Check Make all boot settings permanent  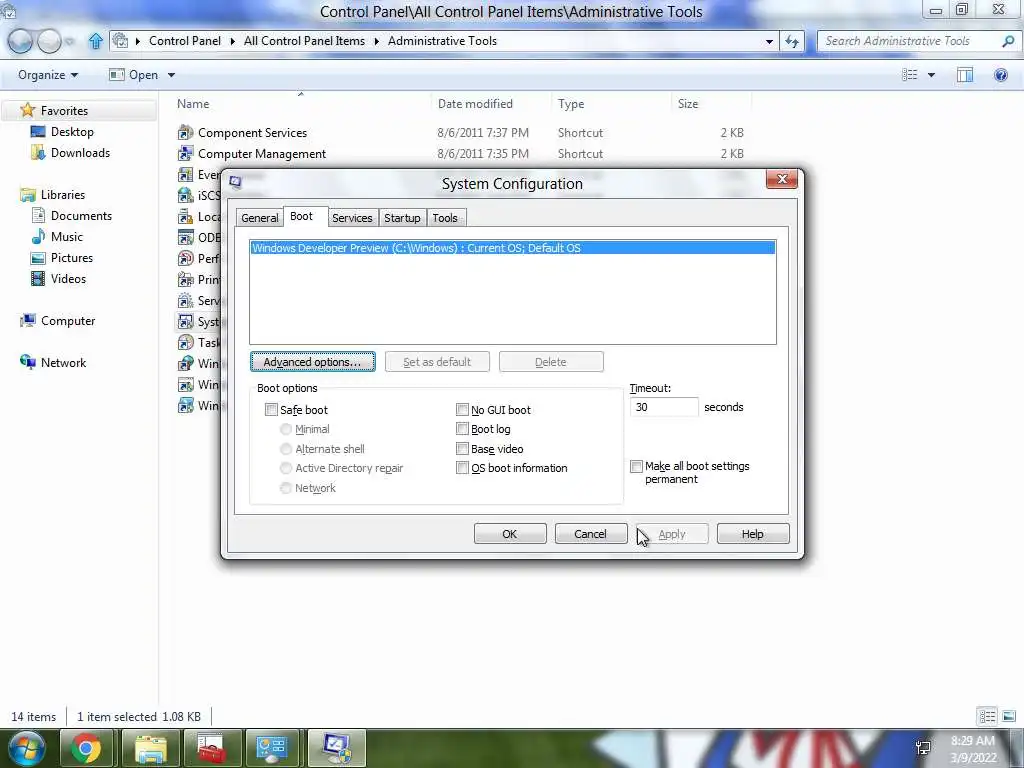(x=636, y=466)
